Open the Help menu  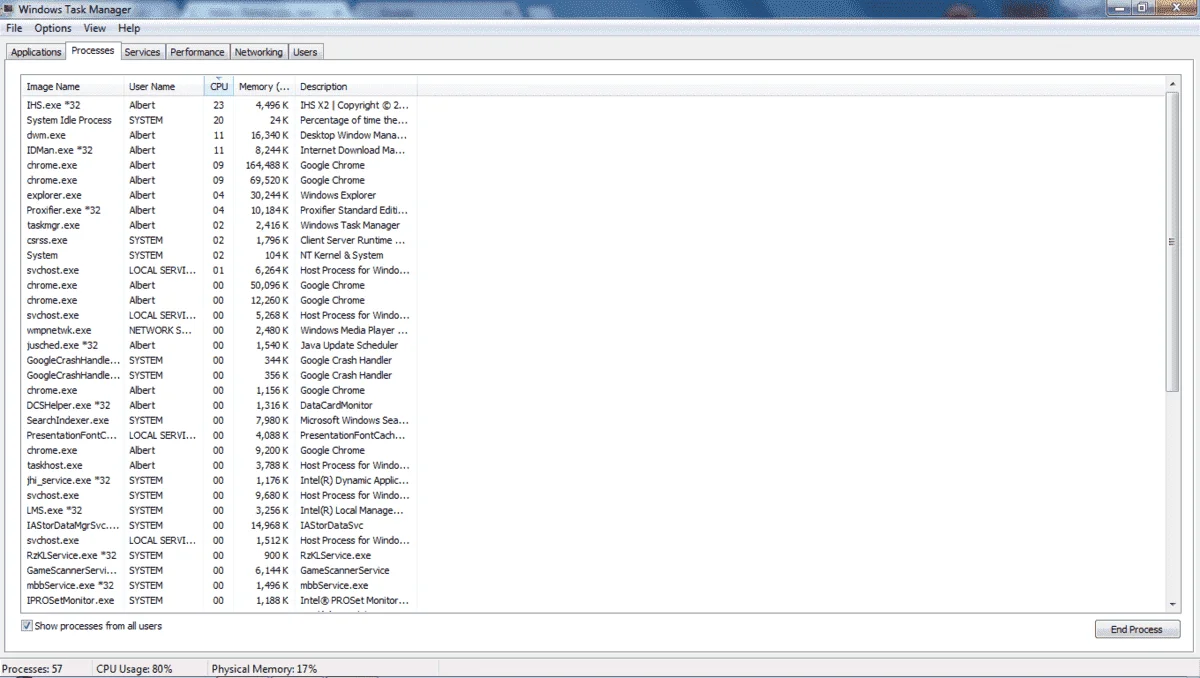click(x=129, y=28)
